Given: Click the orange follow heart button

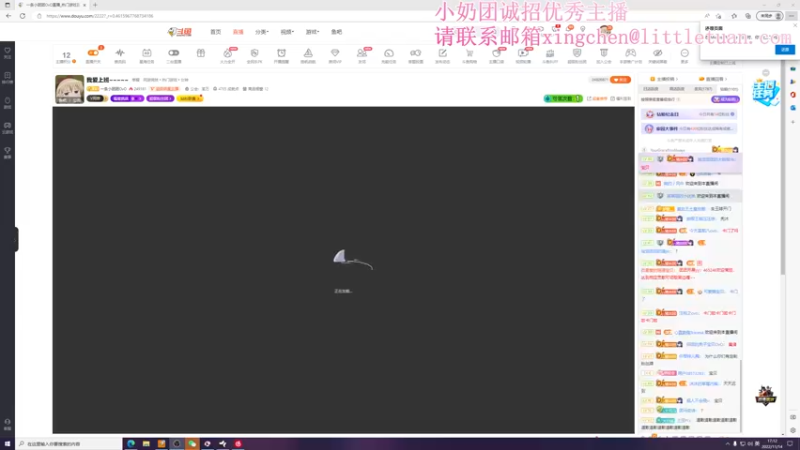Looking at the screenshot, I should [620, 80].
